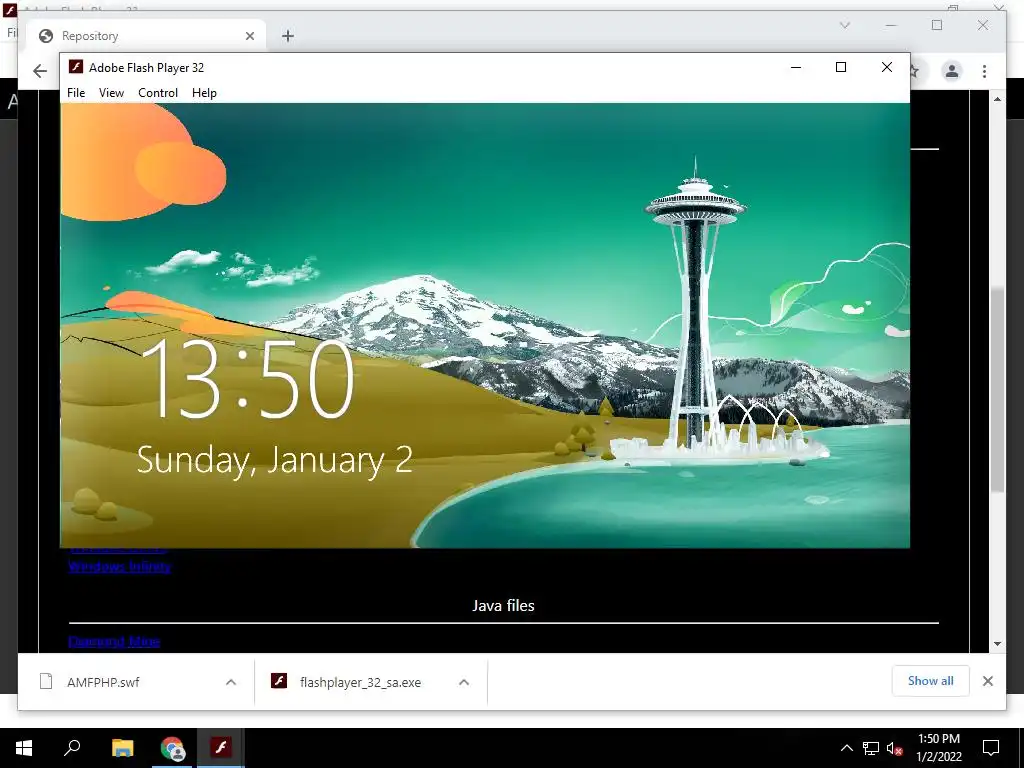Open the notification center icon
The image size is (1024, 768).
coord(991,748)
